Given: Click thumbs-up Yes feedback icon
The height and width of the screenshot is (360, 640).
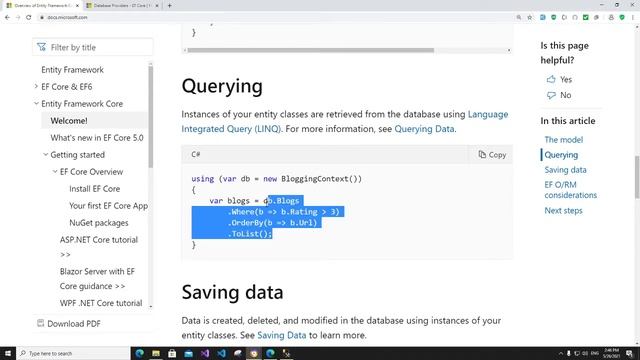Looking at the screenshot, I should (x=551, y=79).
